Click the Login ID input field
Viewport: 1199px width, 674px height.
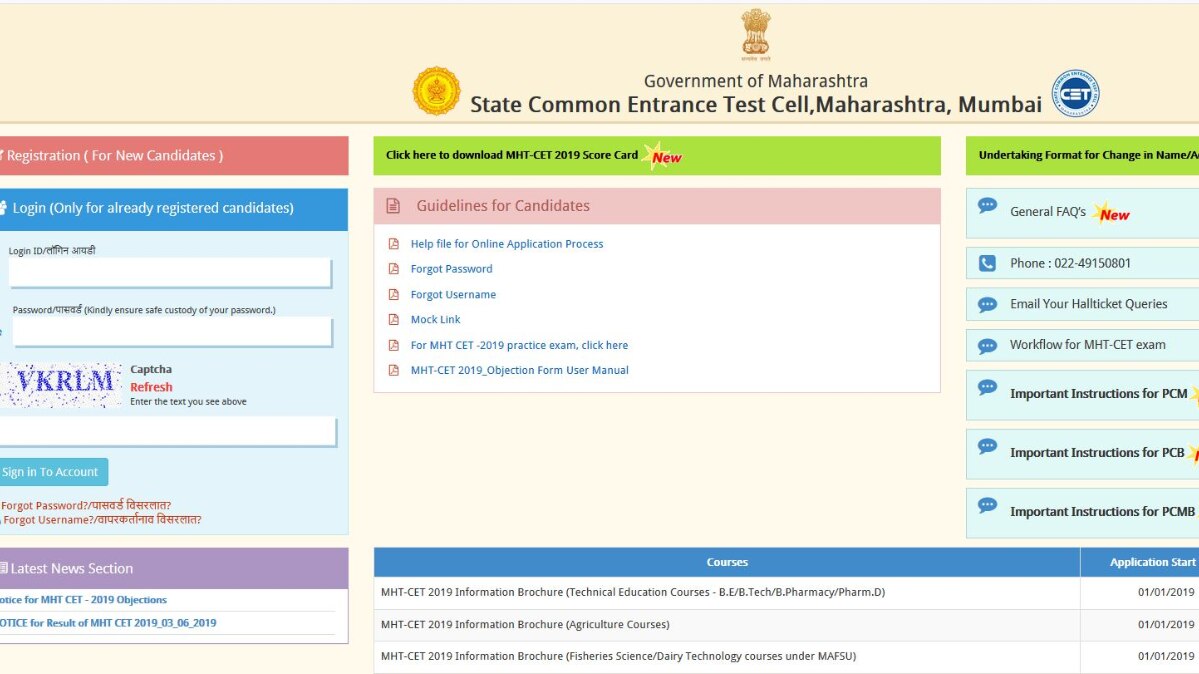click(x=169, y=273)
